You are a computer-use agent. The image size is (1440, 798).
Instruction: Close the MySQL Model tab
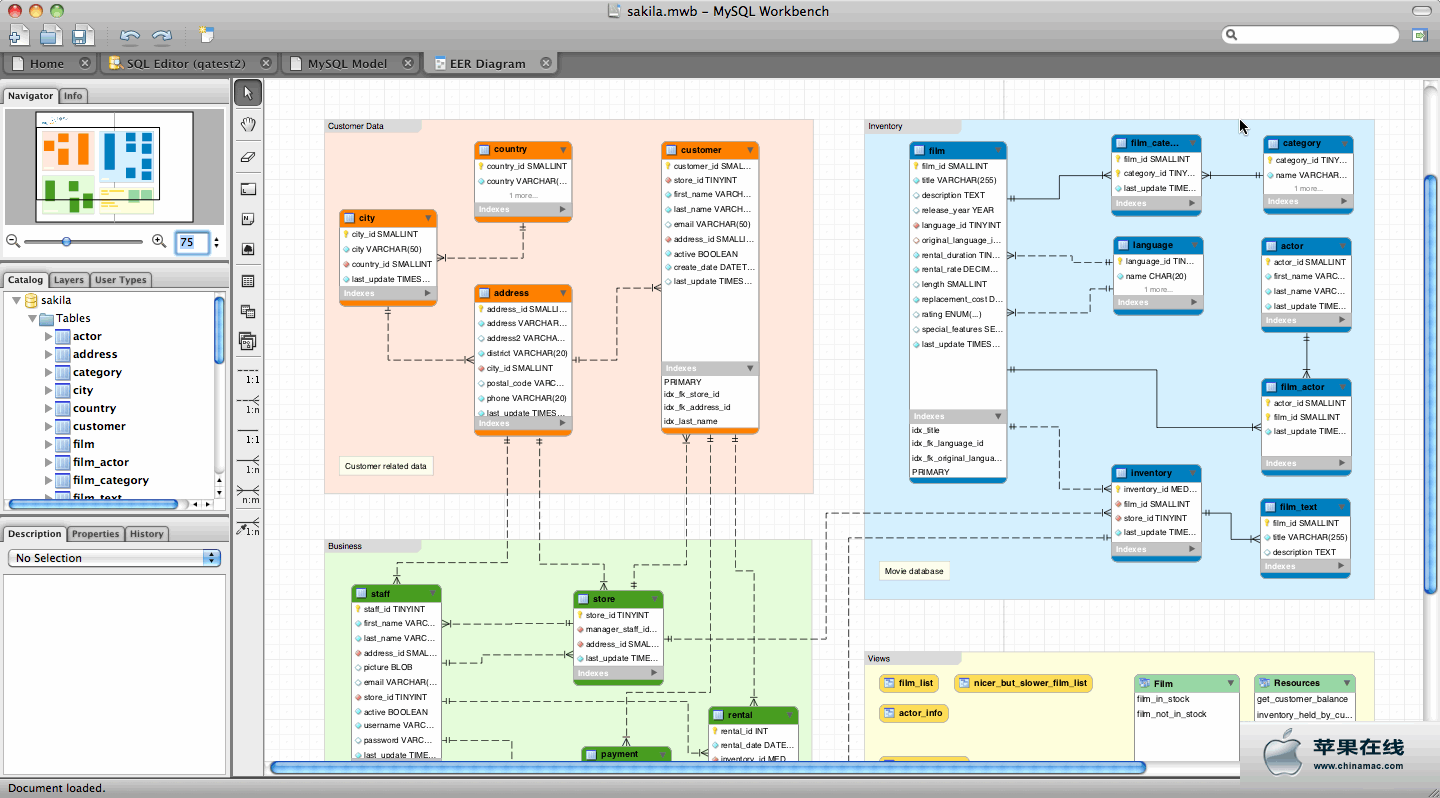click(408, 63)
